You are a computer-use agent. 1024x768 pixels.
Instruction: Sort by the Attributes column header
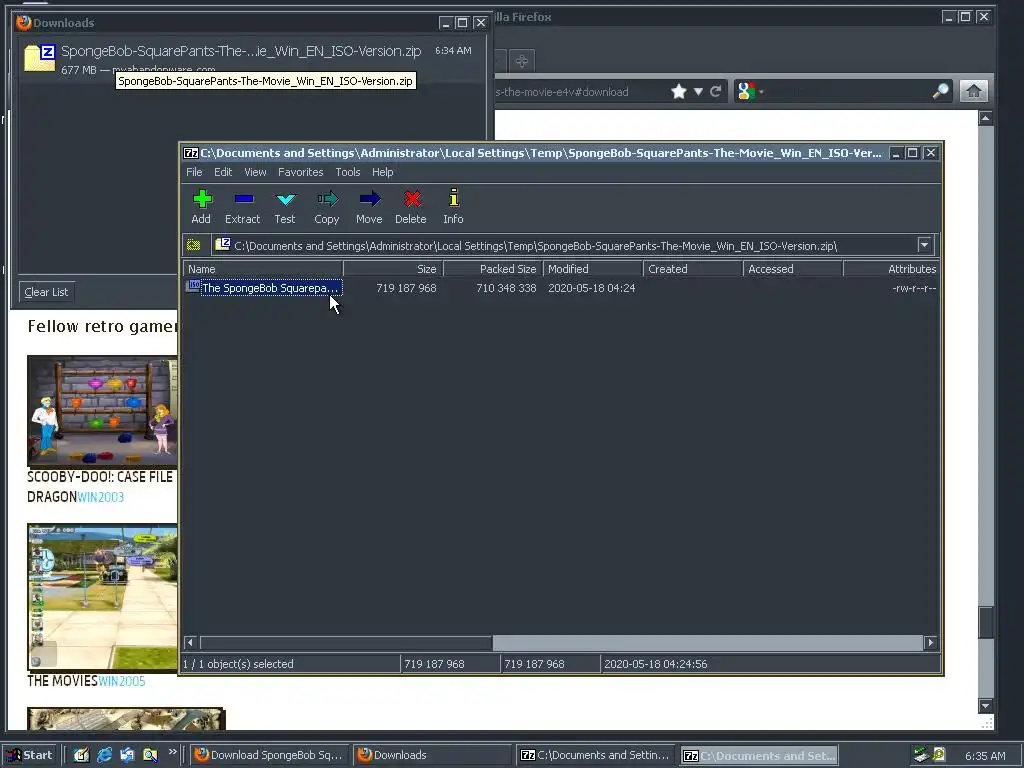(892, 268)
